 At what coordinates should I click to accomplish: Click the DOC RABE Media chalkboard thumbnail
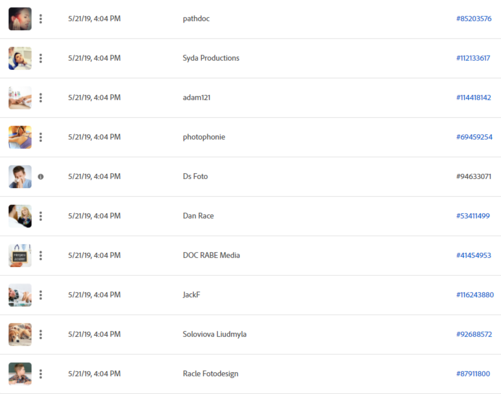pos(20,255)
